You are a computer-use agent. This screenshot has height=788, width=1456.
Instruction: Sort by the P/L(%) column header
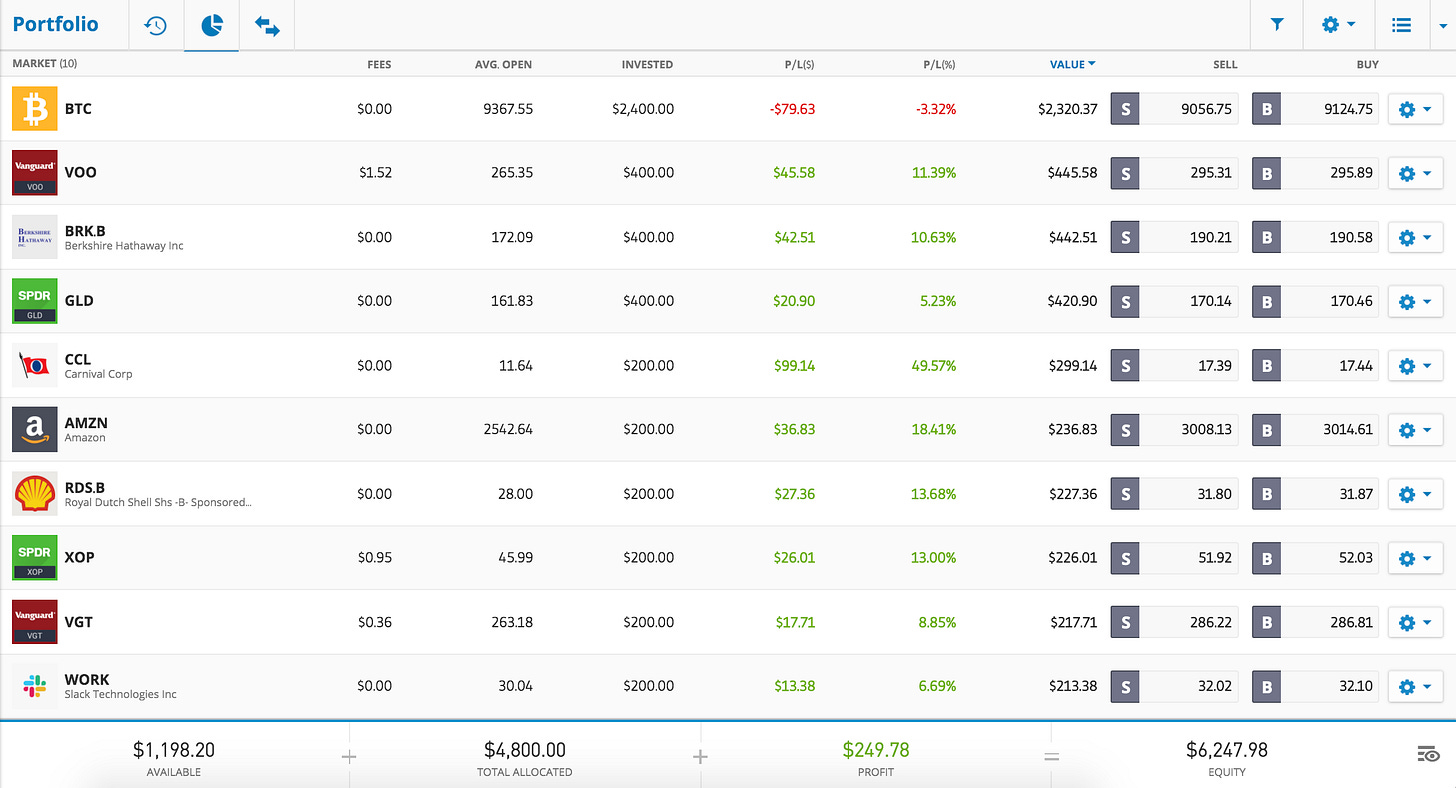(x=939, y=64)
